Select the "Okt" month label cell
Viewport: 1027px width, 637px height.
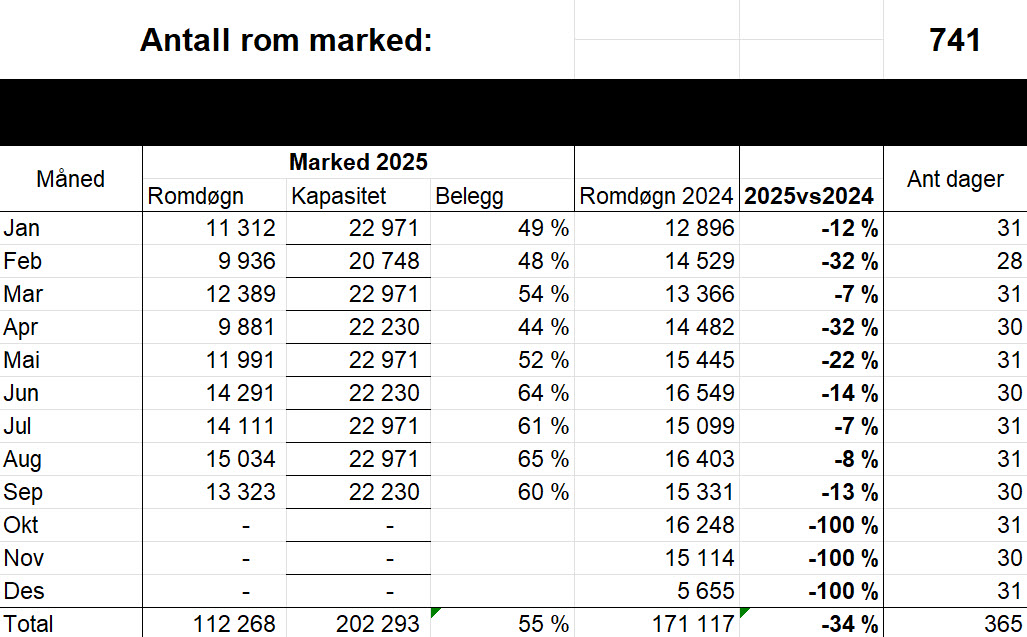point(21,525)
